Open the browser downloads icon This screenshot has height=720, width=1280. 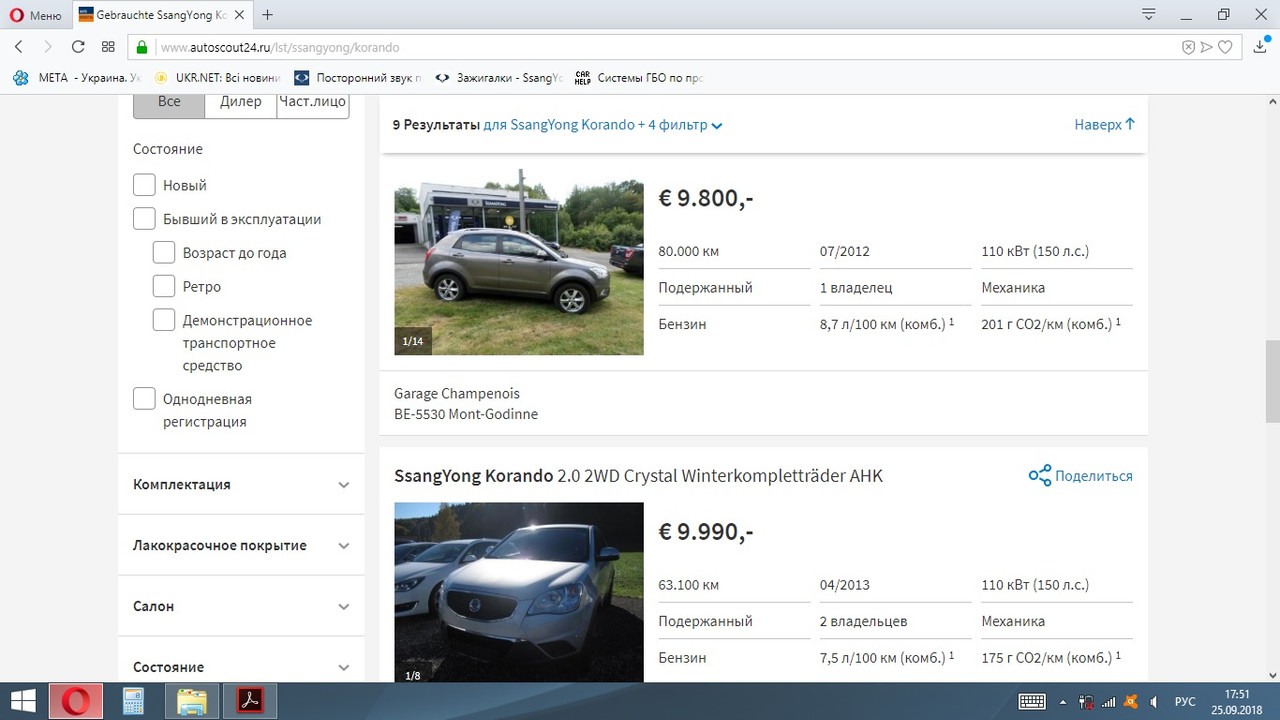pyautogui.click(x=1260, y=47)
